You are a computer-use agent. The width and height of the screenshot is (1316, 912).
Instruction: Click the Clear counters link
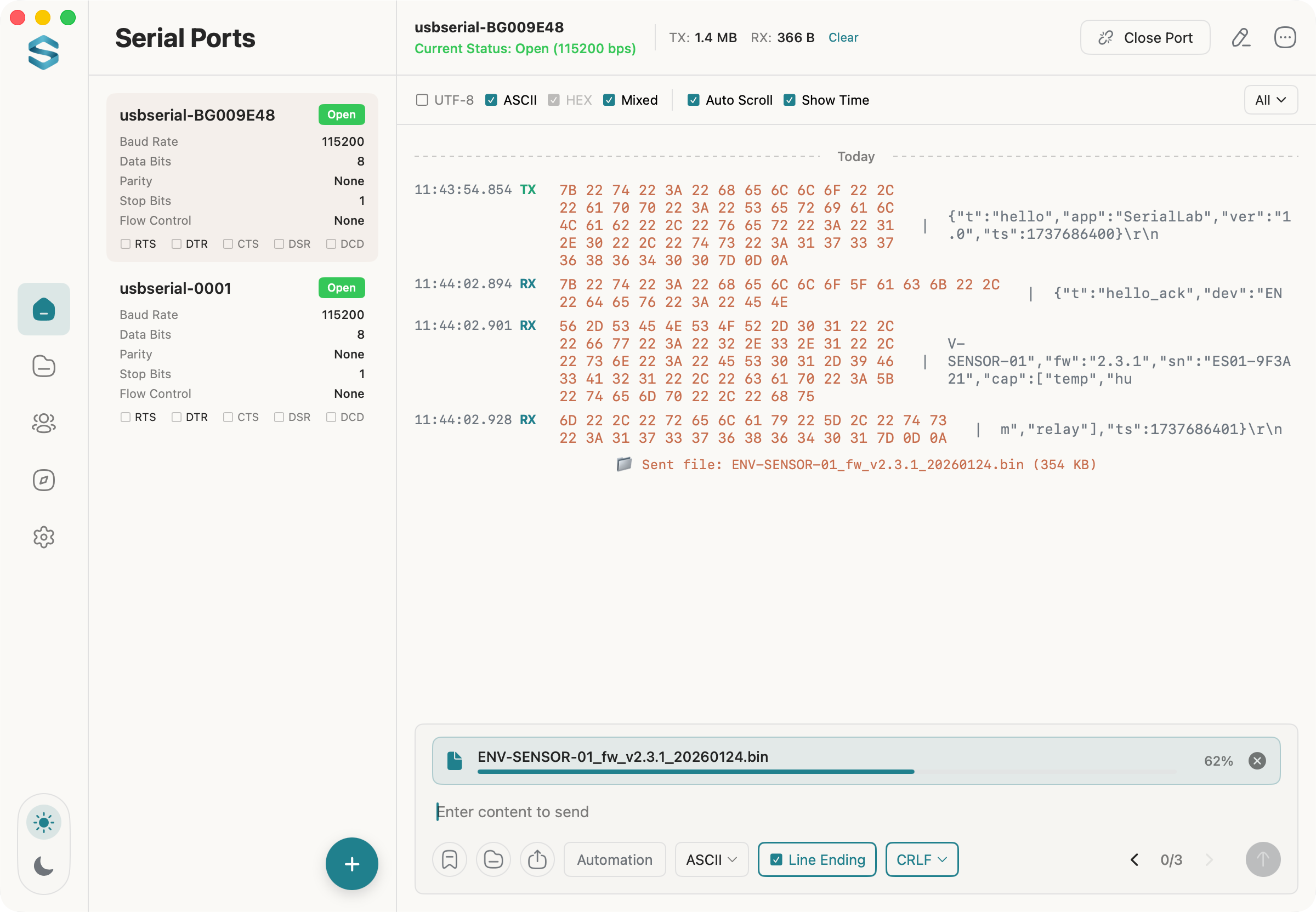pos(843,38)
